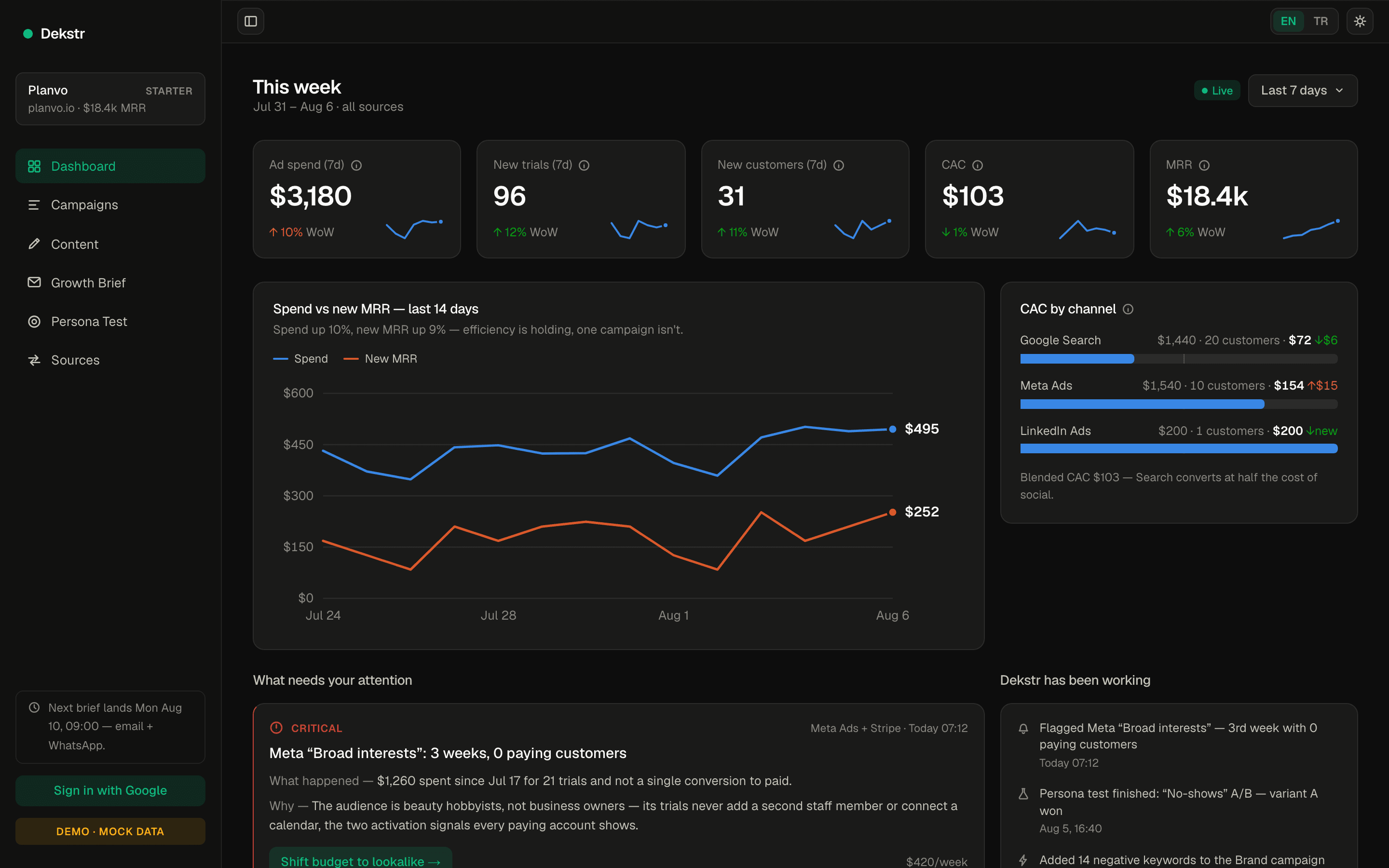
Task: Click the LinkedIn Ads CAC bar
Action: pos(1179,448)
